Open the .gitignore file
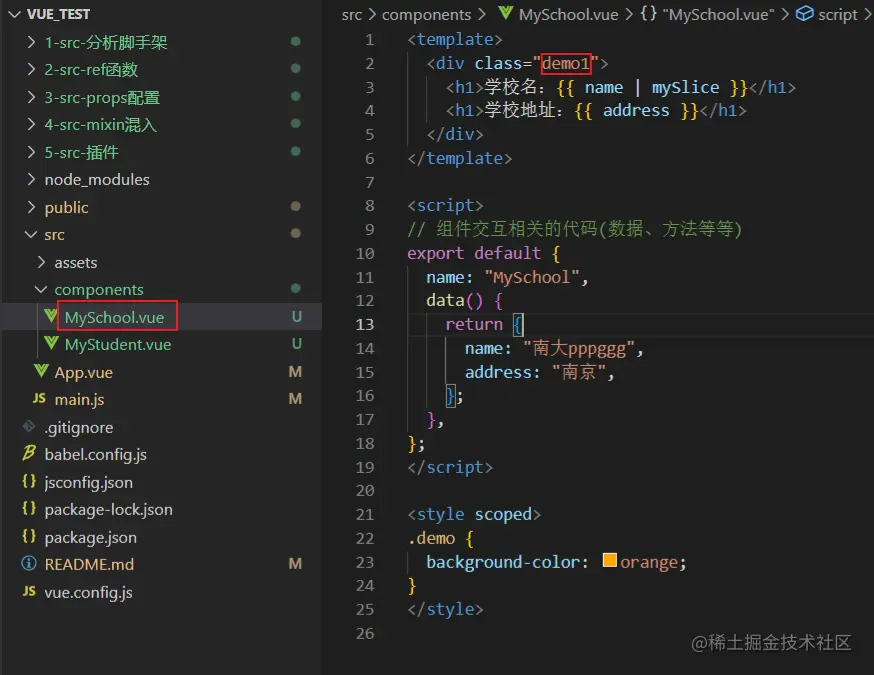Image resolution: width=874 pixels, height=675 pixels. 79,428
